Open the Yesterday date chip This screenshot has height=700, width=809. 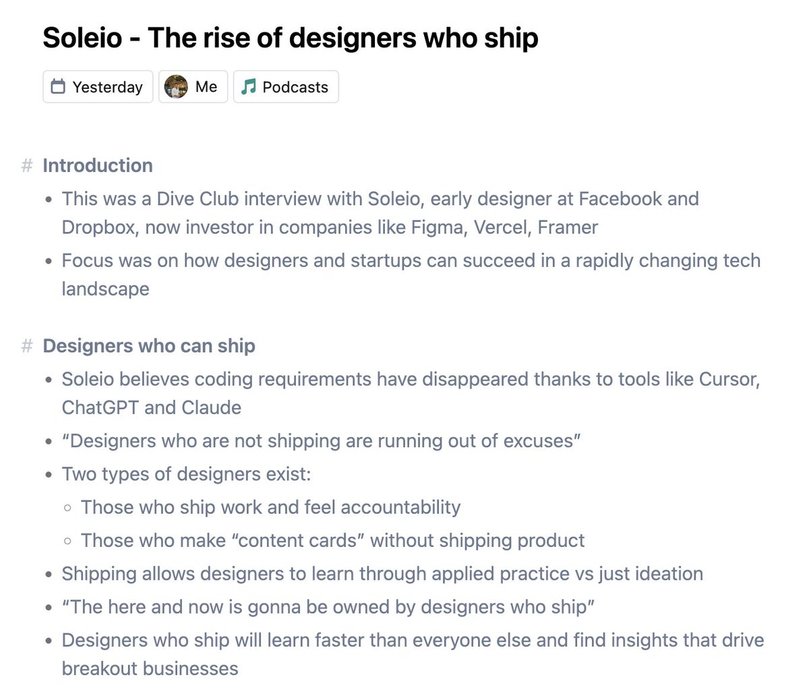coord(98,87)
